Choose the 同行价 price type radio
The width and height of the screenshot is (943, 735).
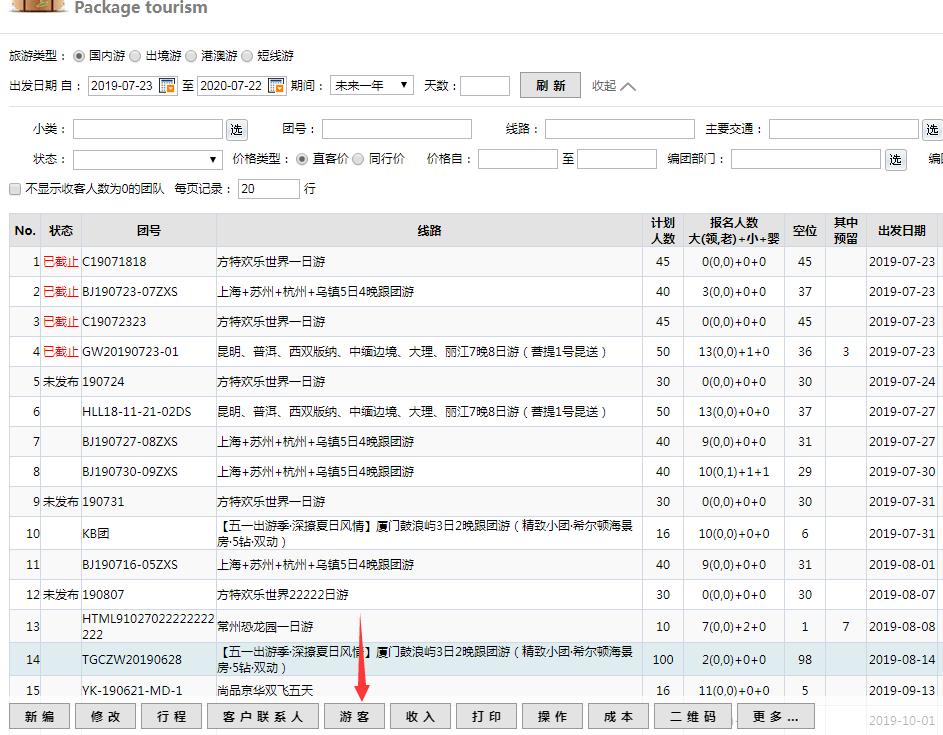(x=358, y=159)
